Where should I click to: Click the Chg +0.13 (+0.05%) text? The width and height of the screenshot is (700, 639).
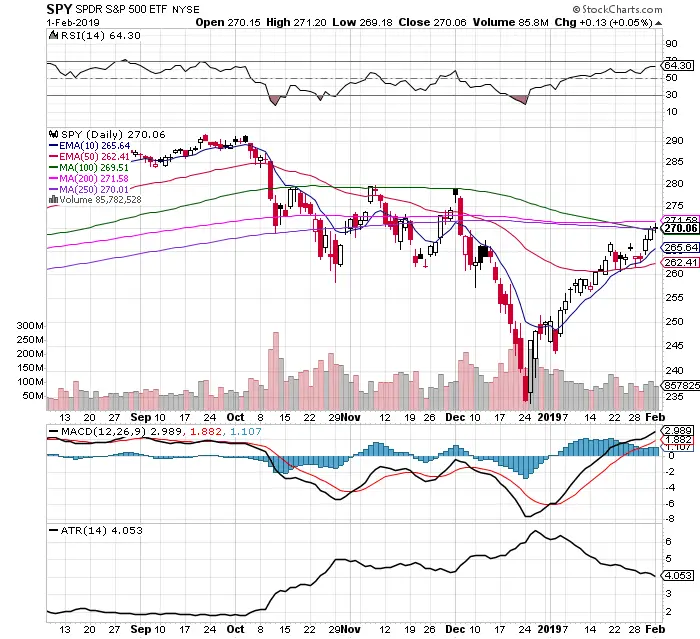[x=604, y=22]
